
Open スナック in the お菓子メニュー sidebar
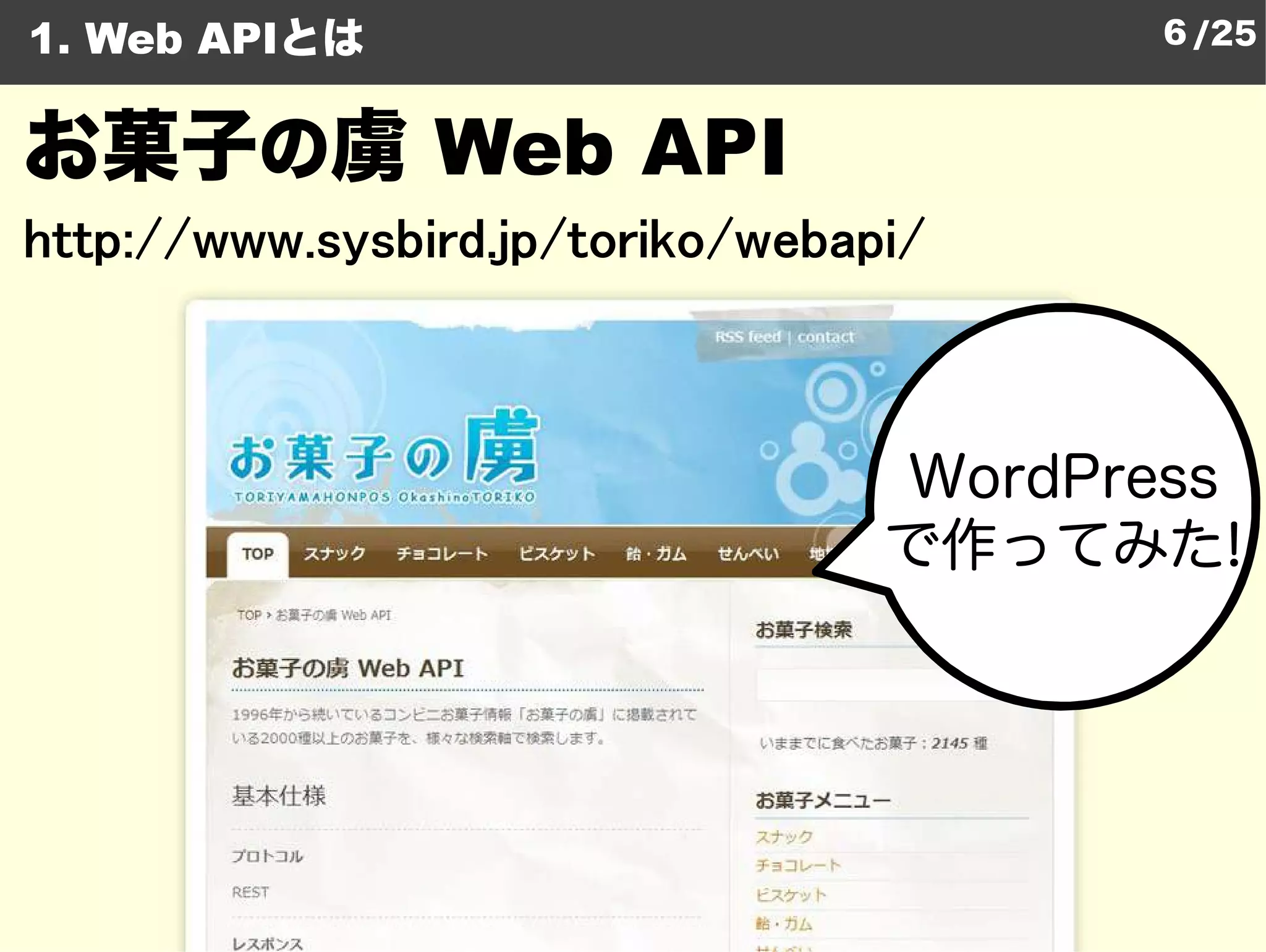784,837
